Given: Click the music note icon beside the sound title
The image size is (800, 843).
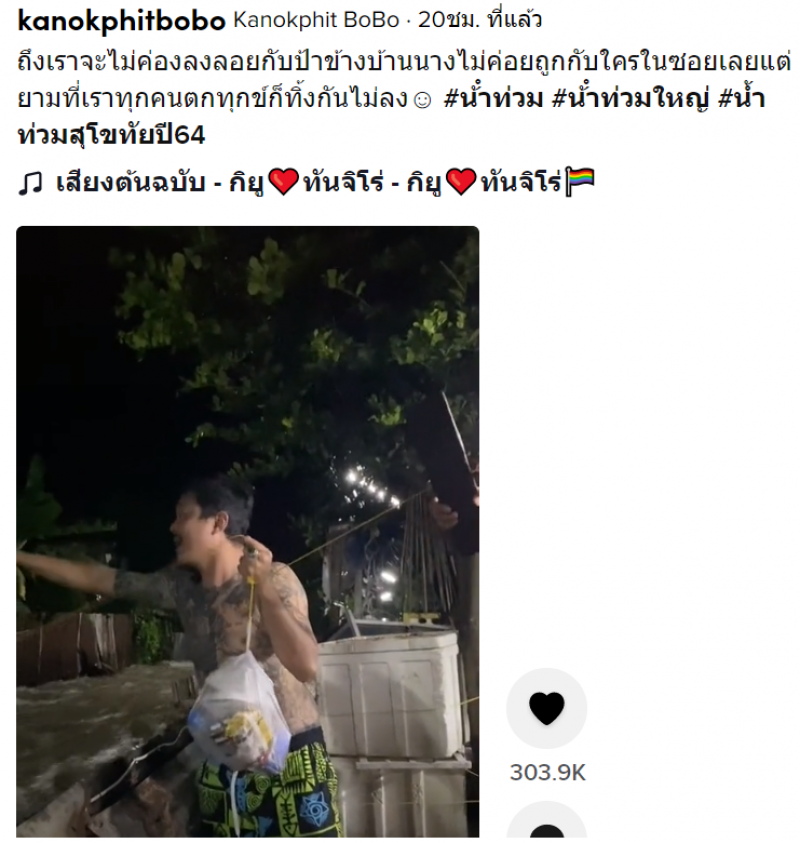Looking at the screenshot, I should 30,182.
